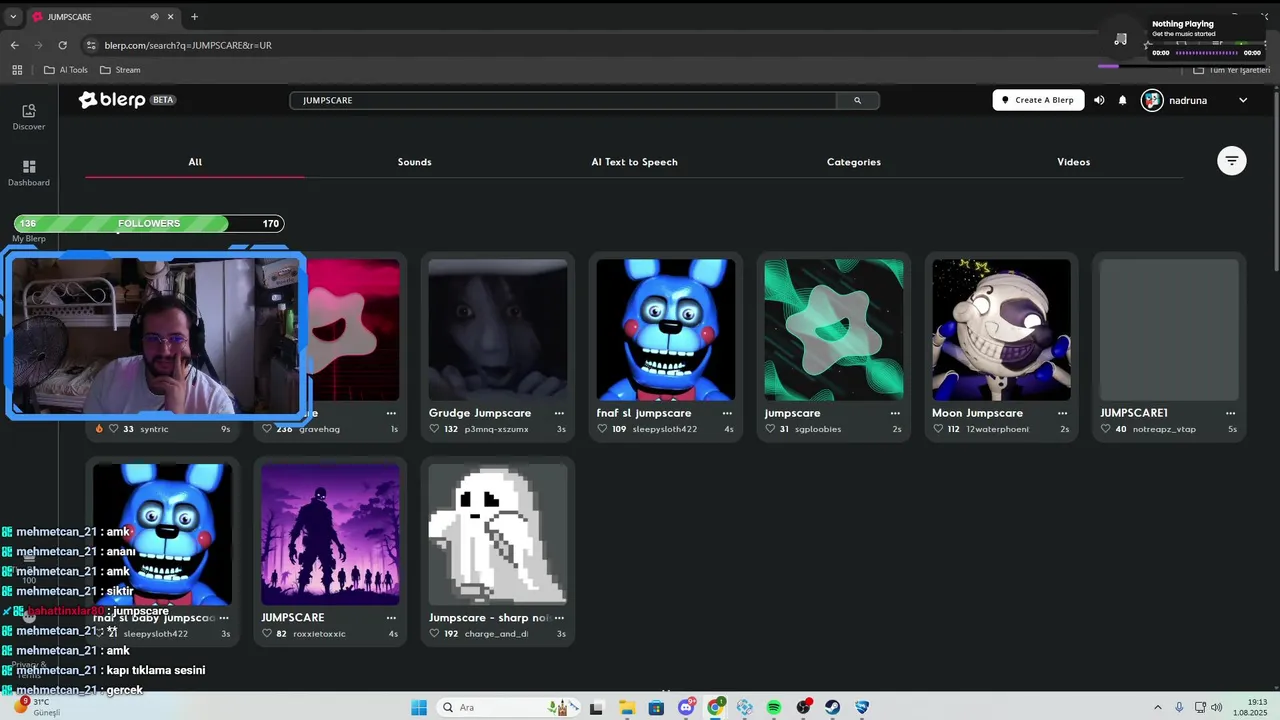Image resolution: width=1280 pixels, height=720 pixels.
Task: Open more options for sgploobies jumpscare card
Action: (x=895, y=413)
